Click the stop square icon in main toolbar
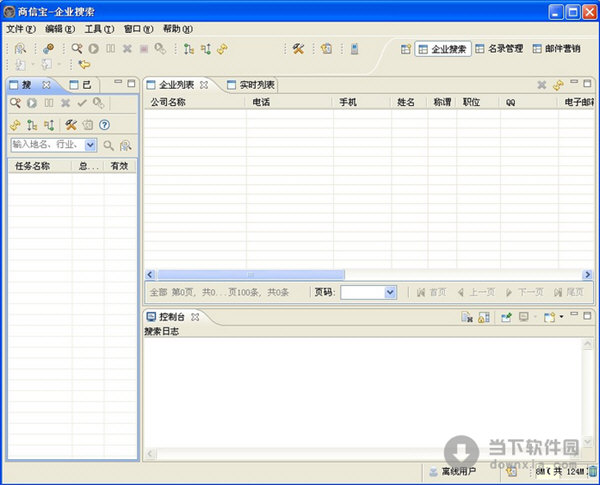 pos(144,49)
